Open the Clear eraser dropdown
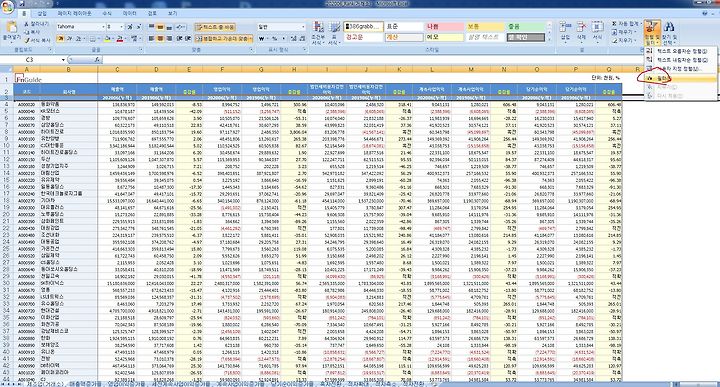Screen dimensions: 720x387 coord(624,40)
